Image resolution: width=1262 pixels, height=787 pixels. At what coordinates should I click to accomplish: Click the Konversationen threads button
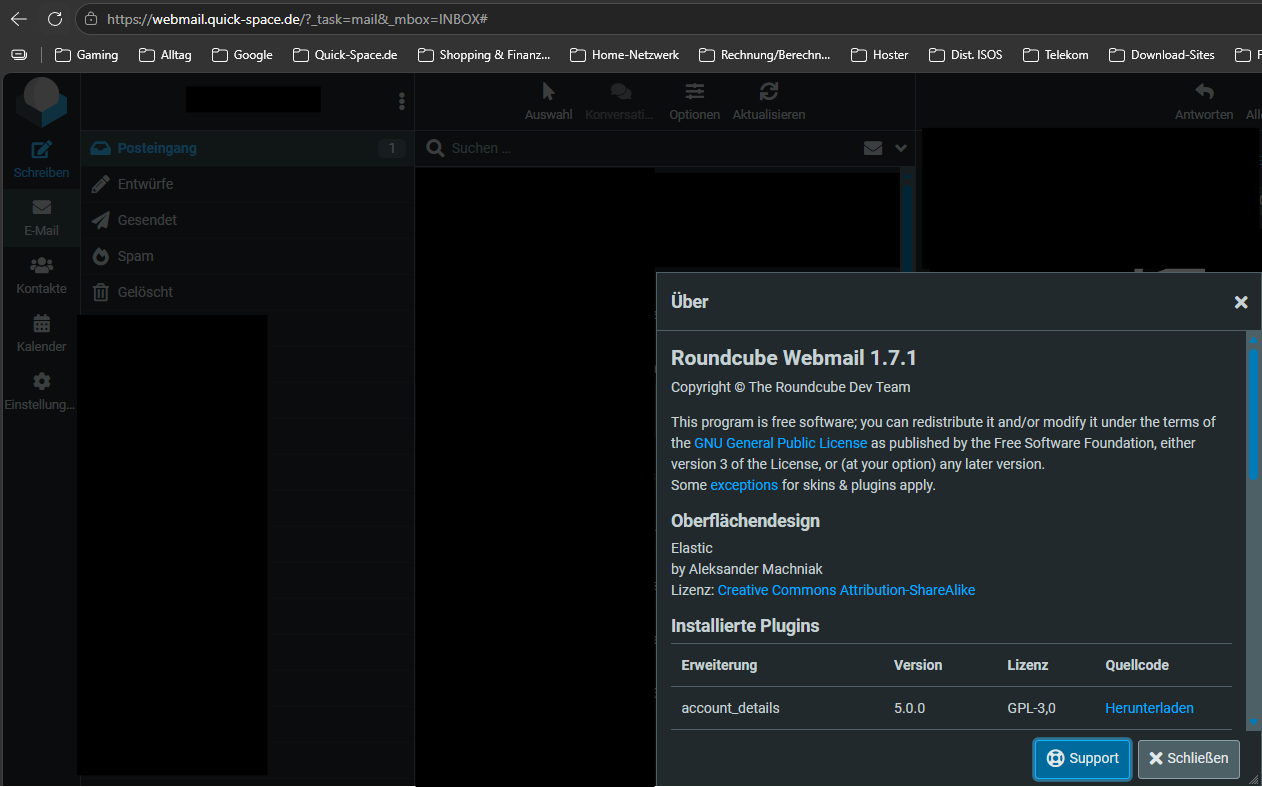click(620, 101)
